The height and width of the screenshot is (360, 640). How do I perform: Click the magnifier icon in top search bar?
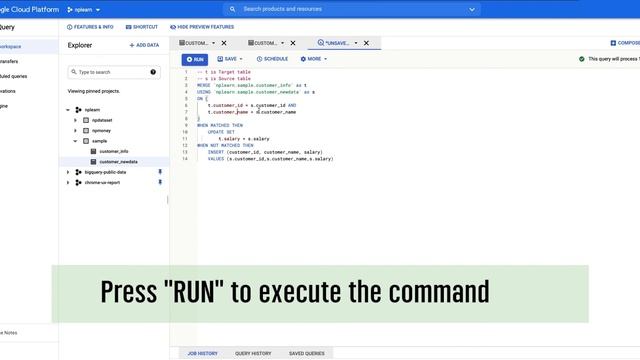pos(232,9)
